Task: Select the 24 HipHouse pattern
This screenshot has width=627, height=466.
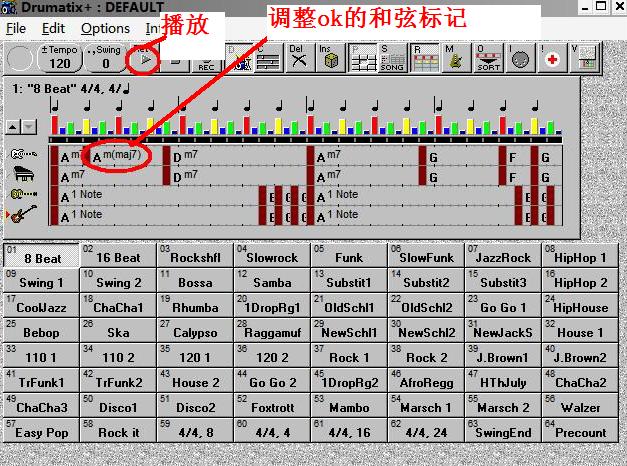Action: 580,305
